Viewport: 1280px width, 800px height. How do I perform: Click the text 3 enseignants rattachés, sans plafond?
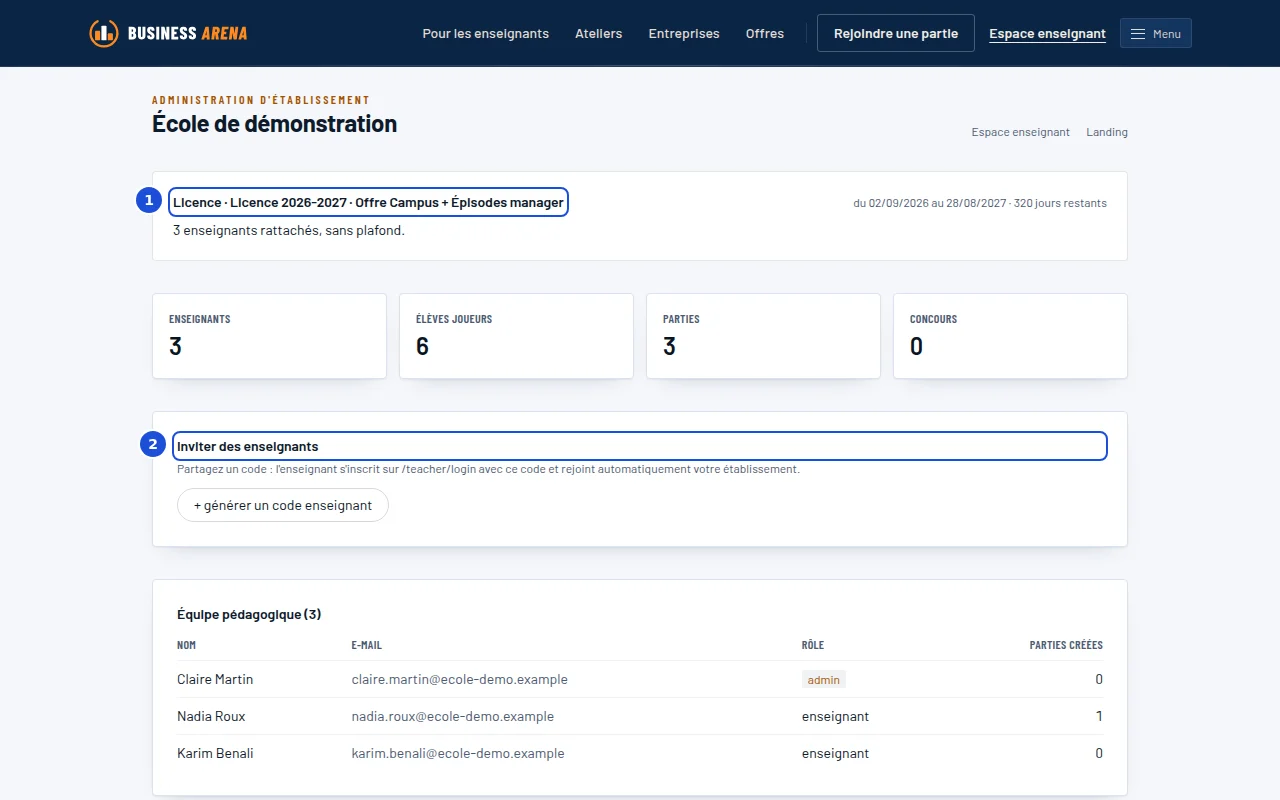(289, 230)
